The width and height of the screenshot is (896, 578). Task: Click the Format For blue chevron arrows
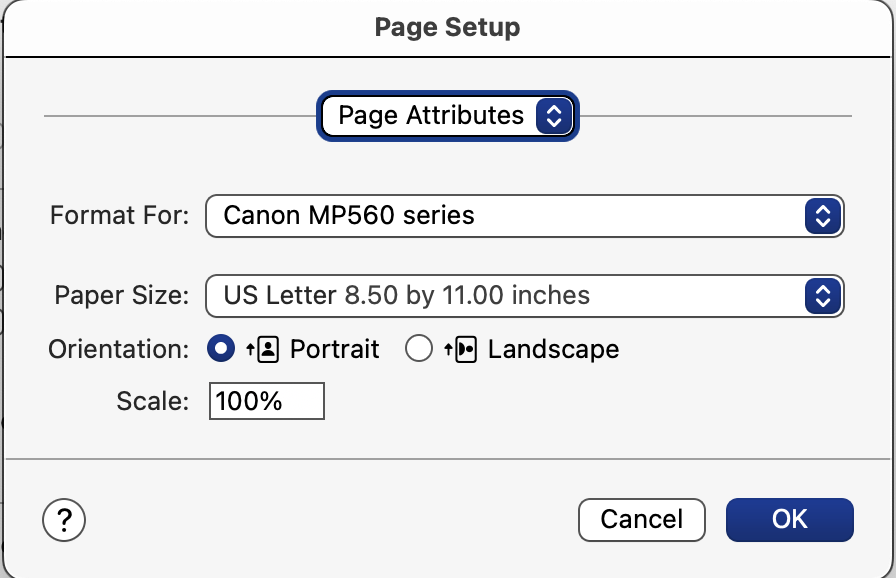823,216
